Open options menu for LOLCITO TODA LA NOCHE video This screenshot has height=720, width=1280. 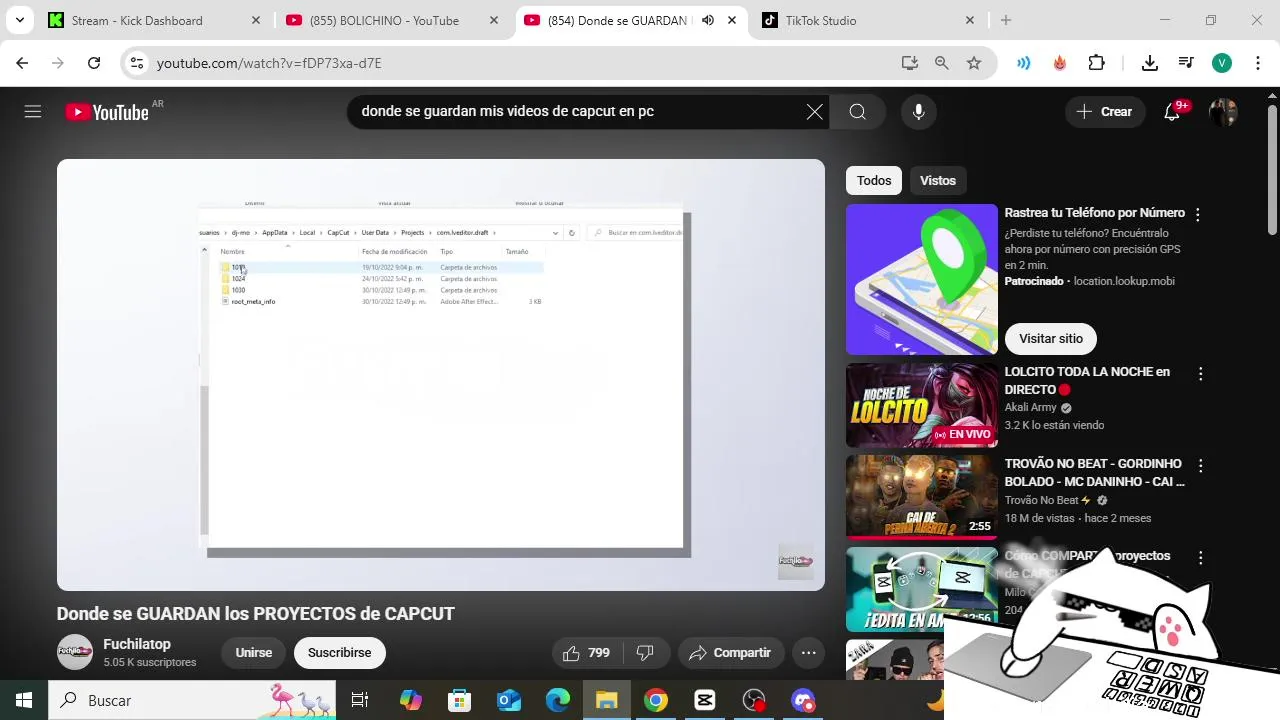(1200, 374)
